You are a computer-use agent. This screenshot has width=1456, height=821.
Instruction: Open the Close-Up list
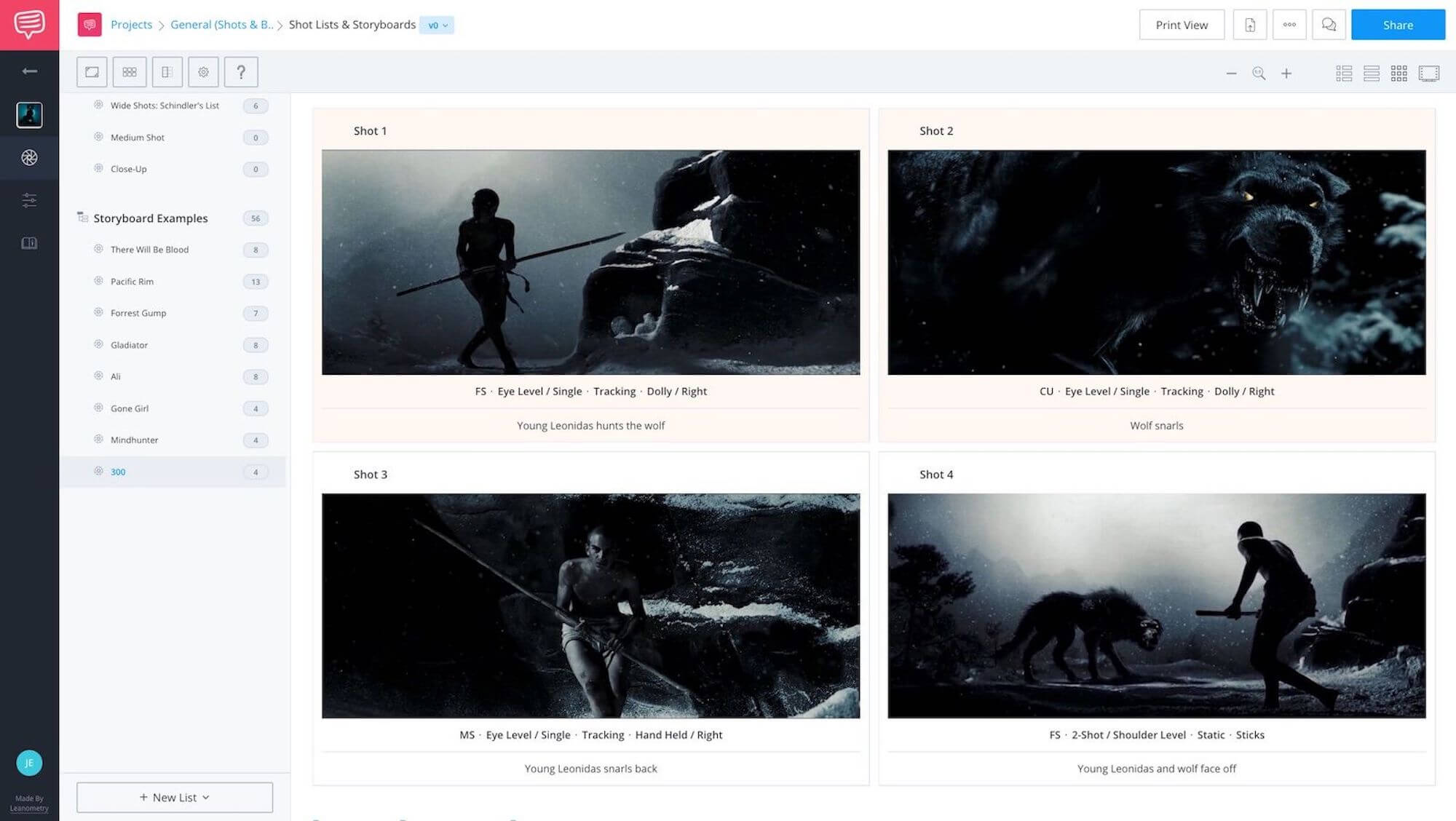coord(128,169)
